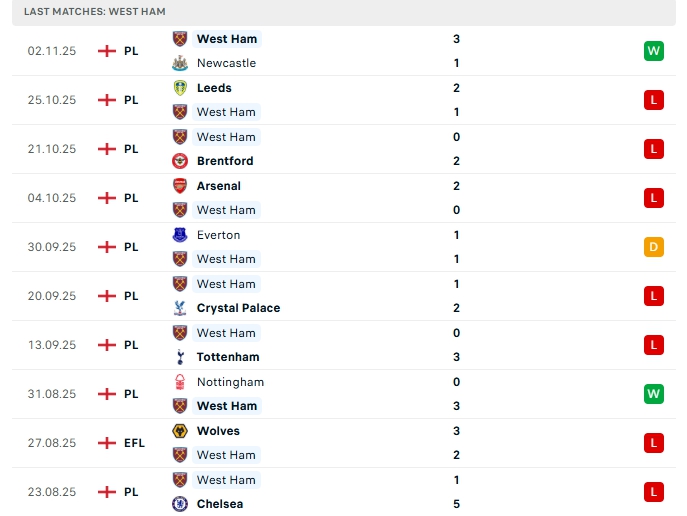The height and width of the screenshot is (516, 687).
Task: Click the Crystal Palace crest icon
Action: pyautogui.click(x=180, y=308)
